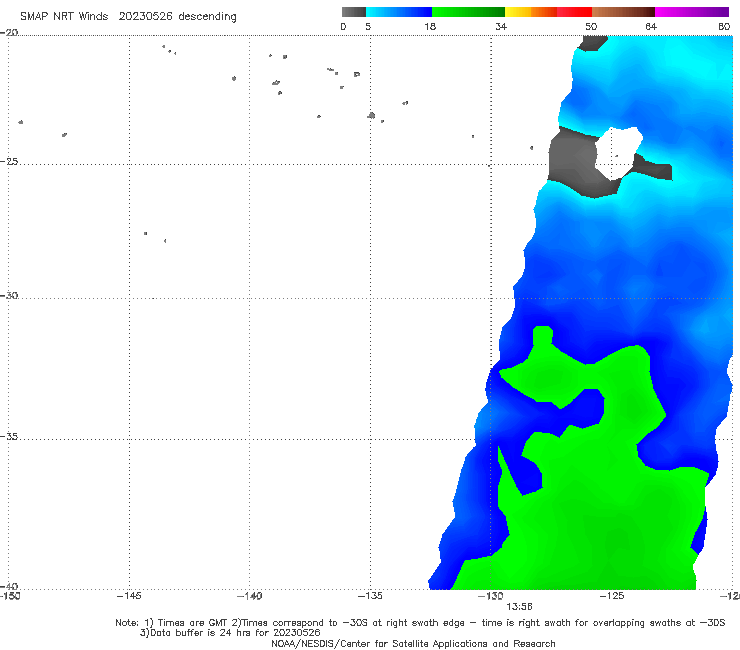Viewport: 740px width, 650px height.
Task: Click the colorbar label '34'
Action: pyautogui.click(x=501, y=27)
